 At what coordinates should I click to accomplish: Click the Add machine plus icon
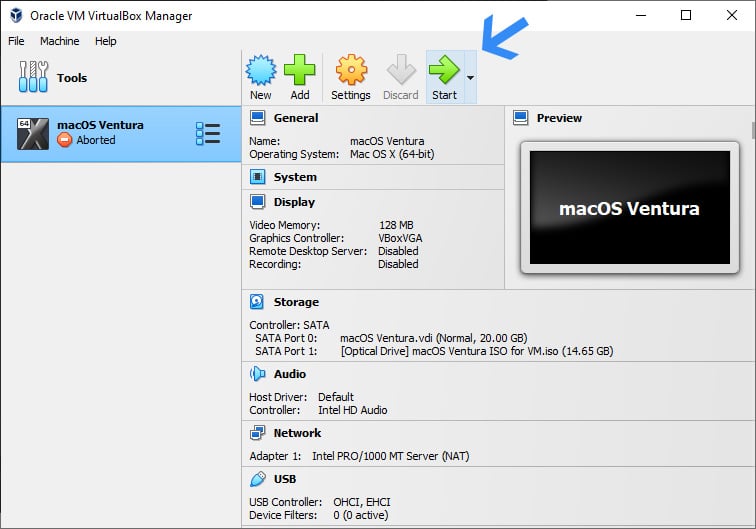pyautogui.click(x=299, y=70)
